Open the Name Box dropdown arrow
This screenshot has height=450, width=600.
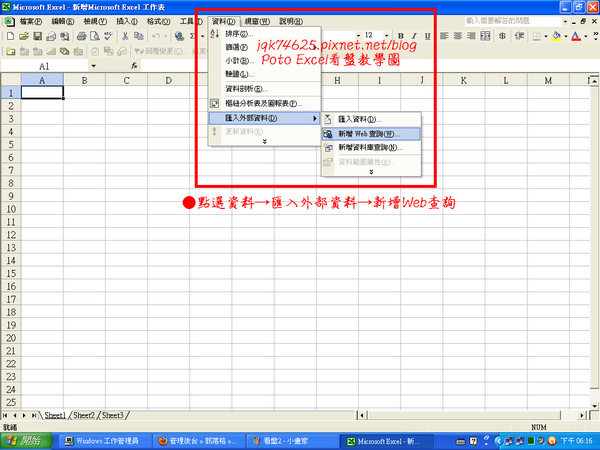pyautogui.click(x=93, y=66)
